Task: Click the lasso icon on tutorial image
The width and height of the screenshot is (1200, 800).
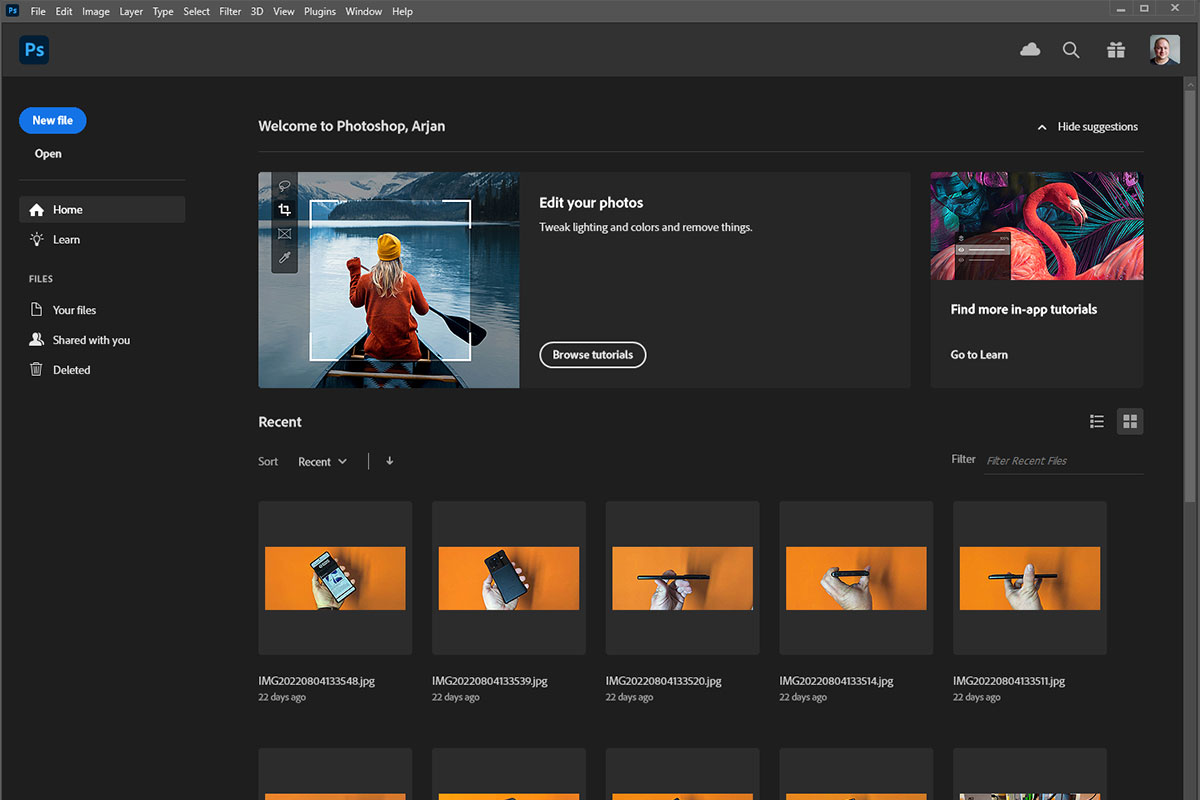Action: (x=285, y=186)
